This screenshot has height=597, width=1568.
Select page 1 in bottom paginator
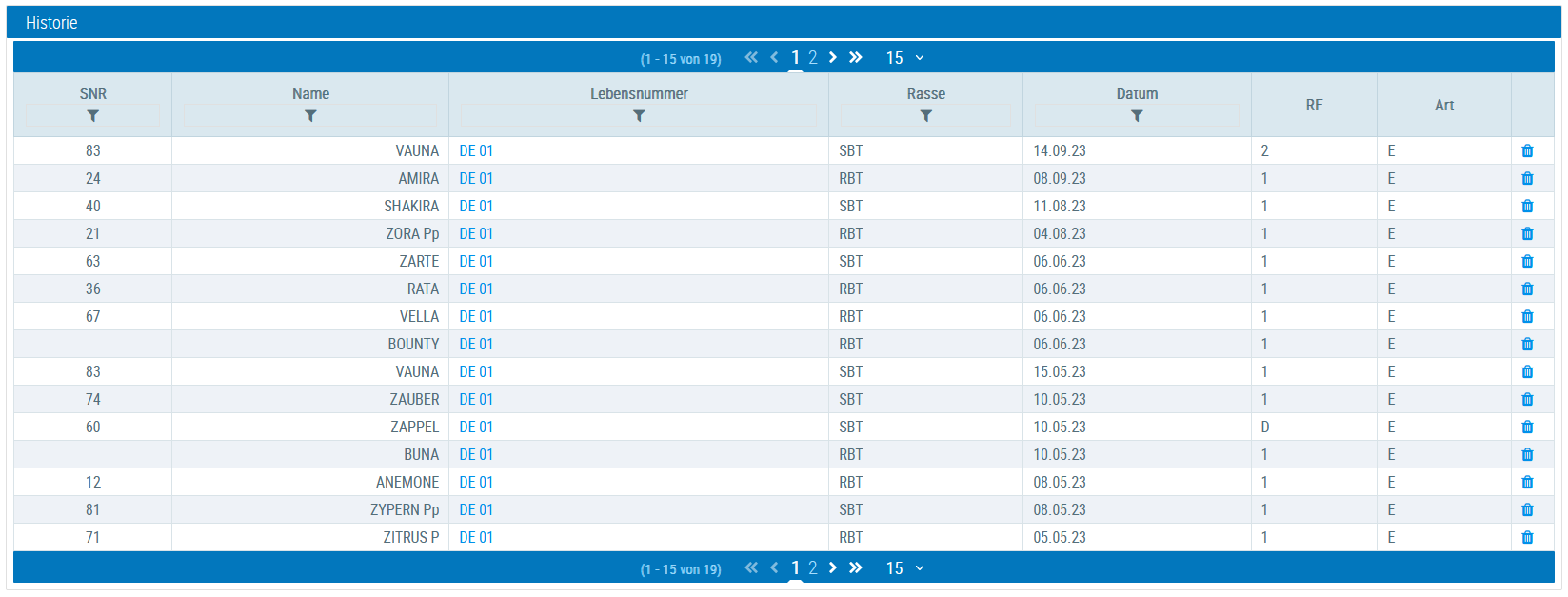(x=795, y=568)
